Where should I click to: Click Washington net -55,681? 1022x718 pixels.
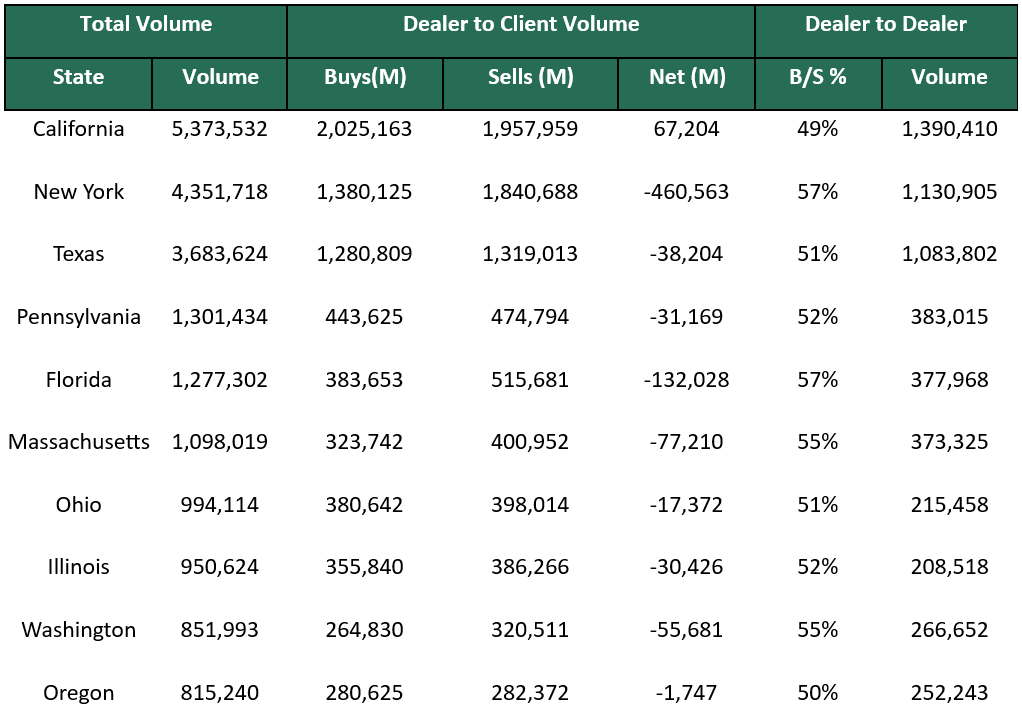[686, 629]
